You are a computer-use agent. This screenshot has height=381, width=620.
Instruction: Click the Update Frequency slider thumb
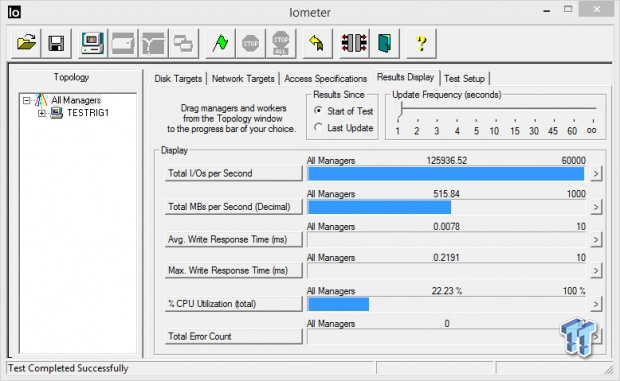click(400, 110)
